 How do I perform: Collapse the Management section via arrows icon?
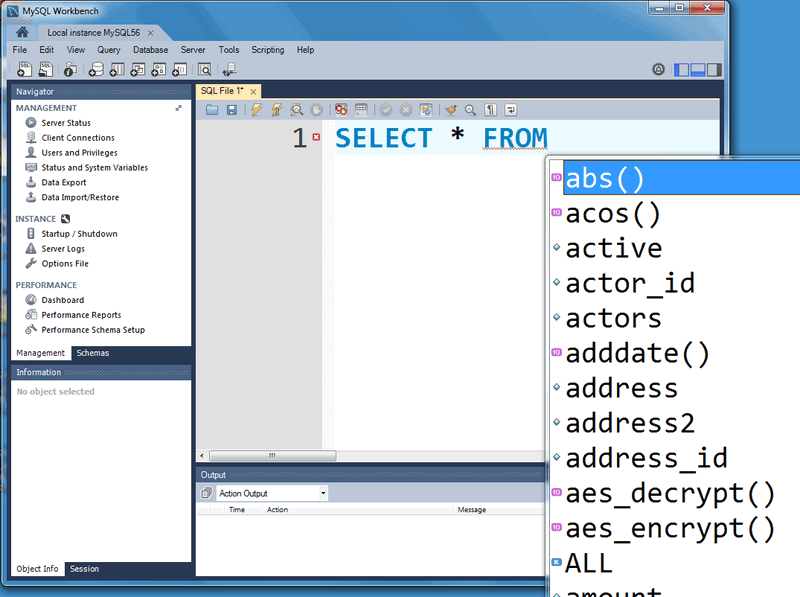[x=179, y=108]
